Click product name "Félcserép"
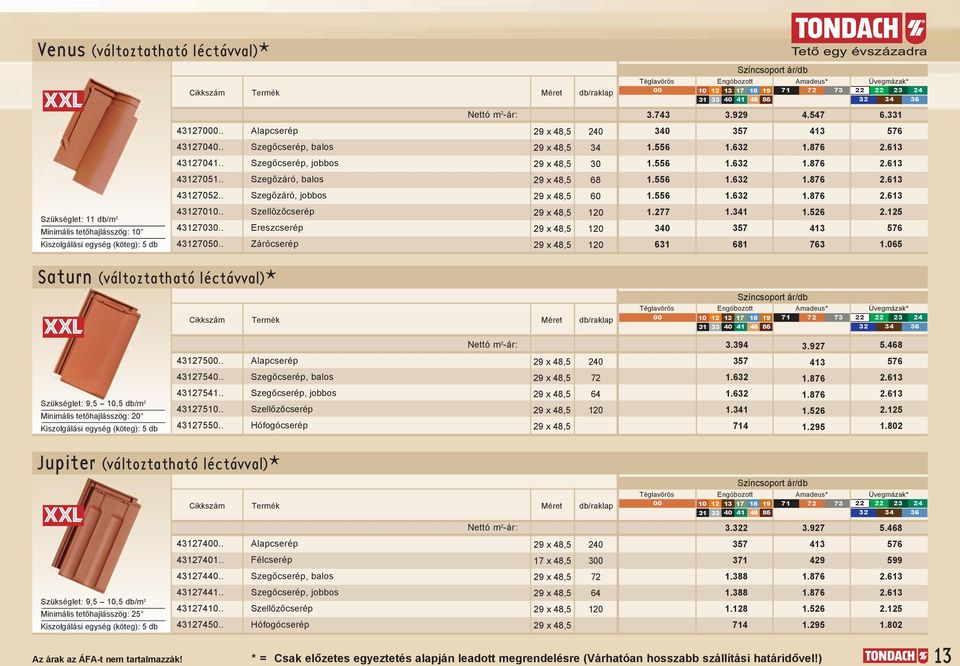 pyautogui.click(x=271, y=560)
